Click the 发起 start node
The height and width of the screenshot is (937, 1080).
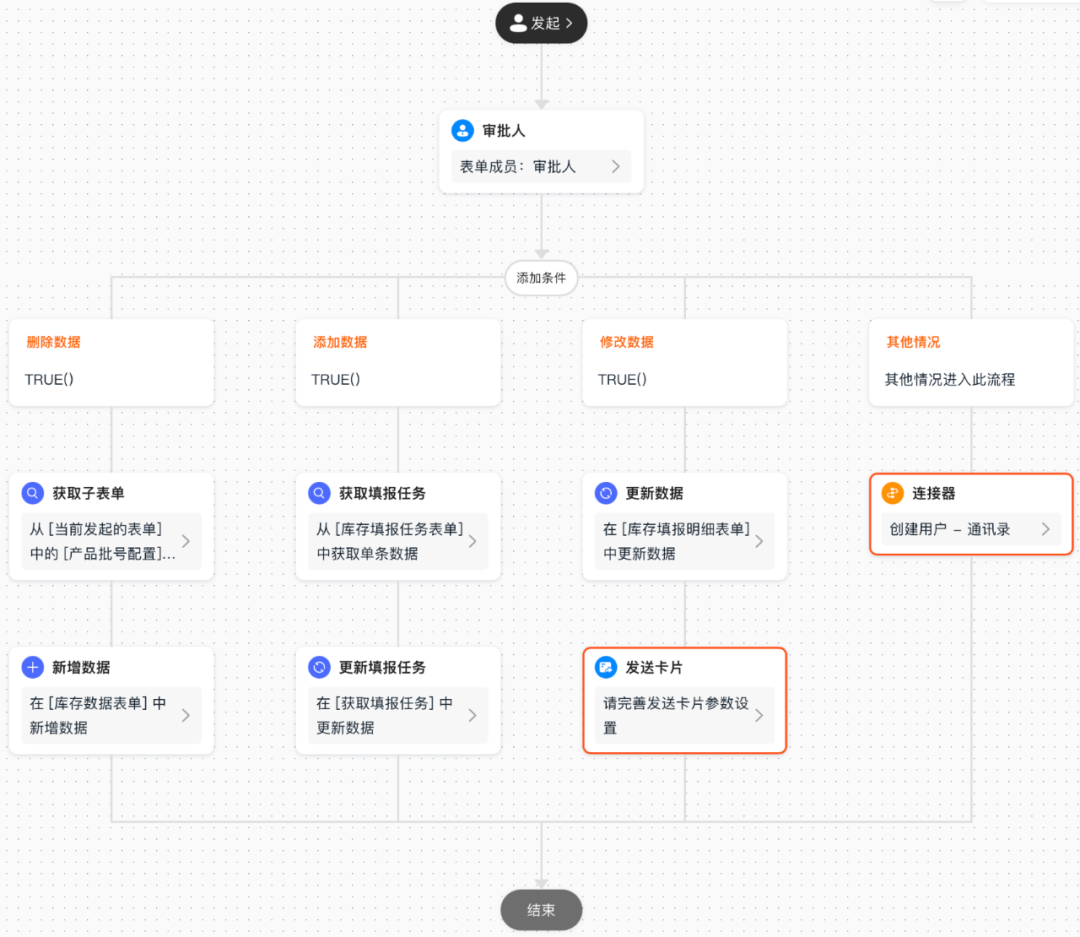point(541,23)
